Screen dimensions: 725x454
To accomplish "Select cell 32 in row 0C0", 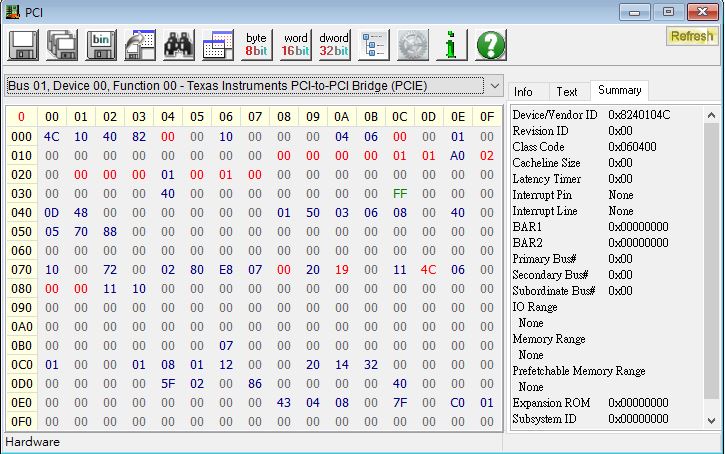I will [371, 365].
